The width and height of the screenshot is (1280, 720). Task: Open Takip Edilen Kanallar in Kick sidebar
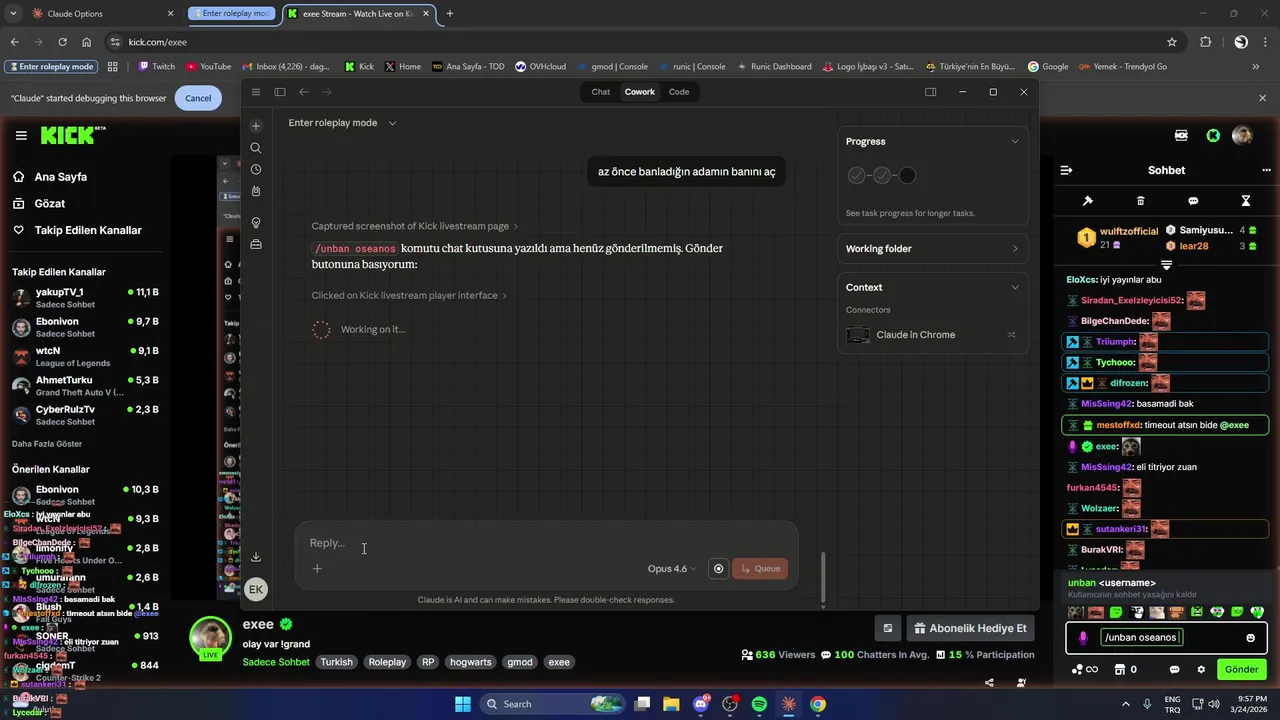(x=88, y=230)
